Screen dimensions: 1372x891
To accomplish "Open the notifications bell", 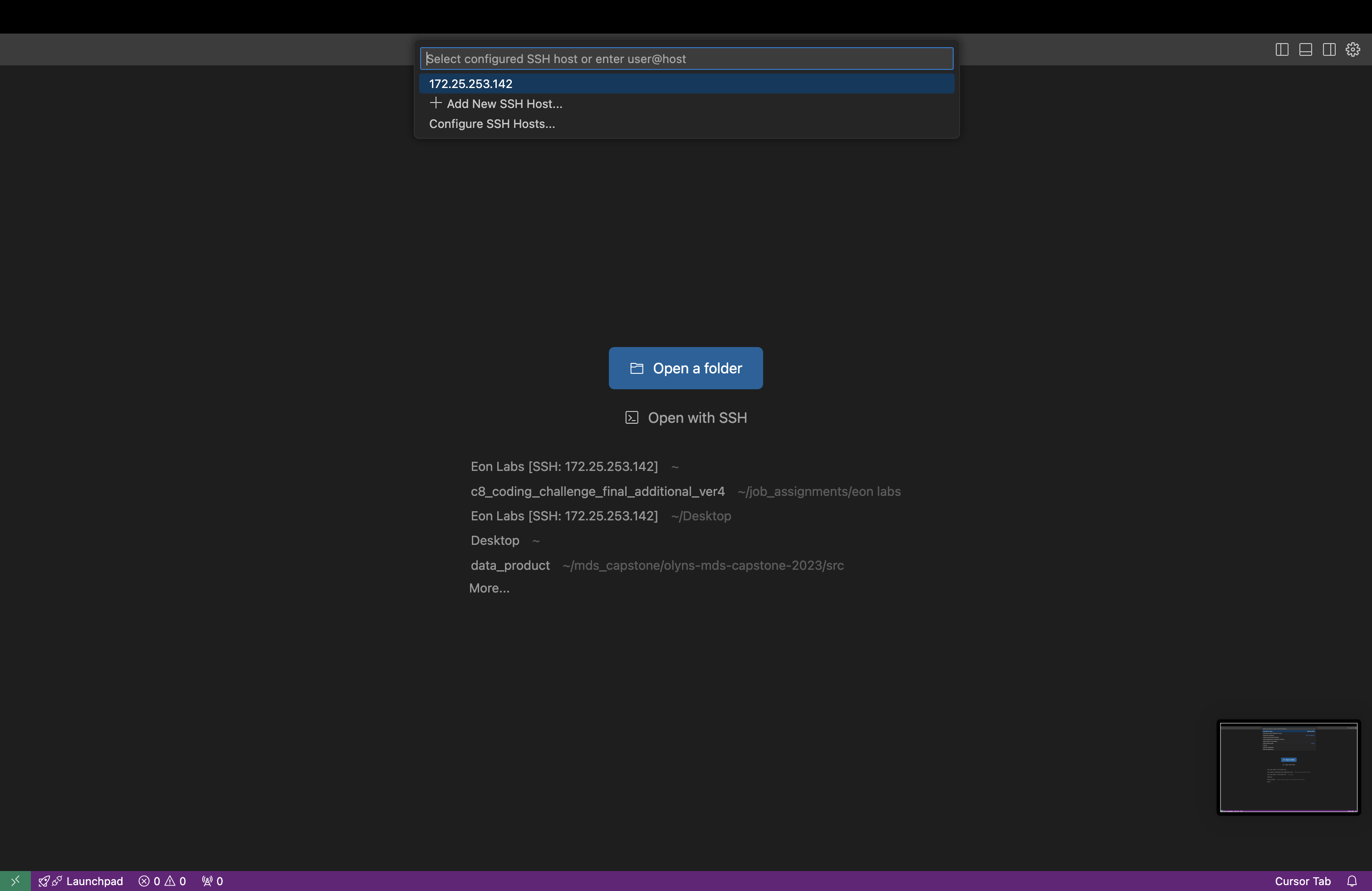I will click(x=1351, y=881).
